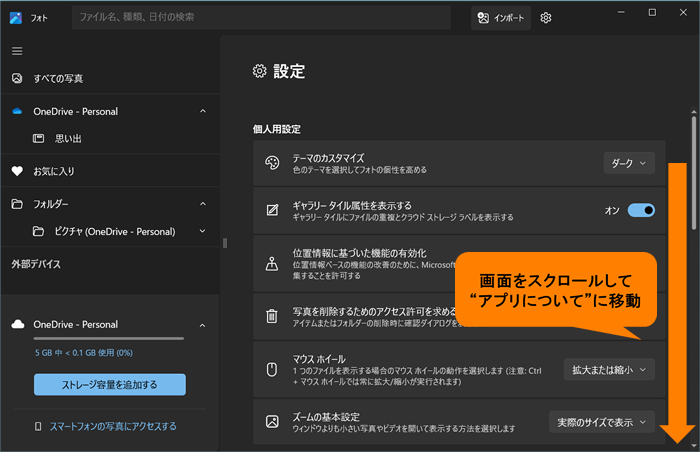The image size is (700, 452).
Task: Click the mouse icon for マウス ホイール
Action: click(272, 369)
